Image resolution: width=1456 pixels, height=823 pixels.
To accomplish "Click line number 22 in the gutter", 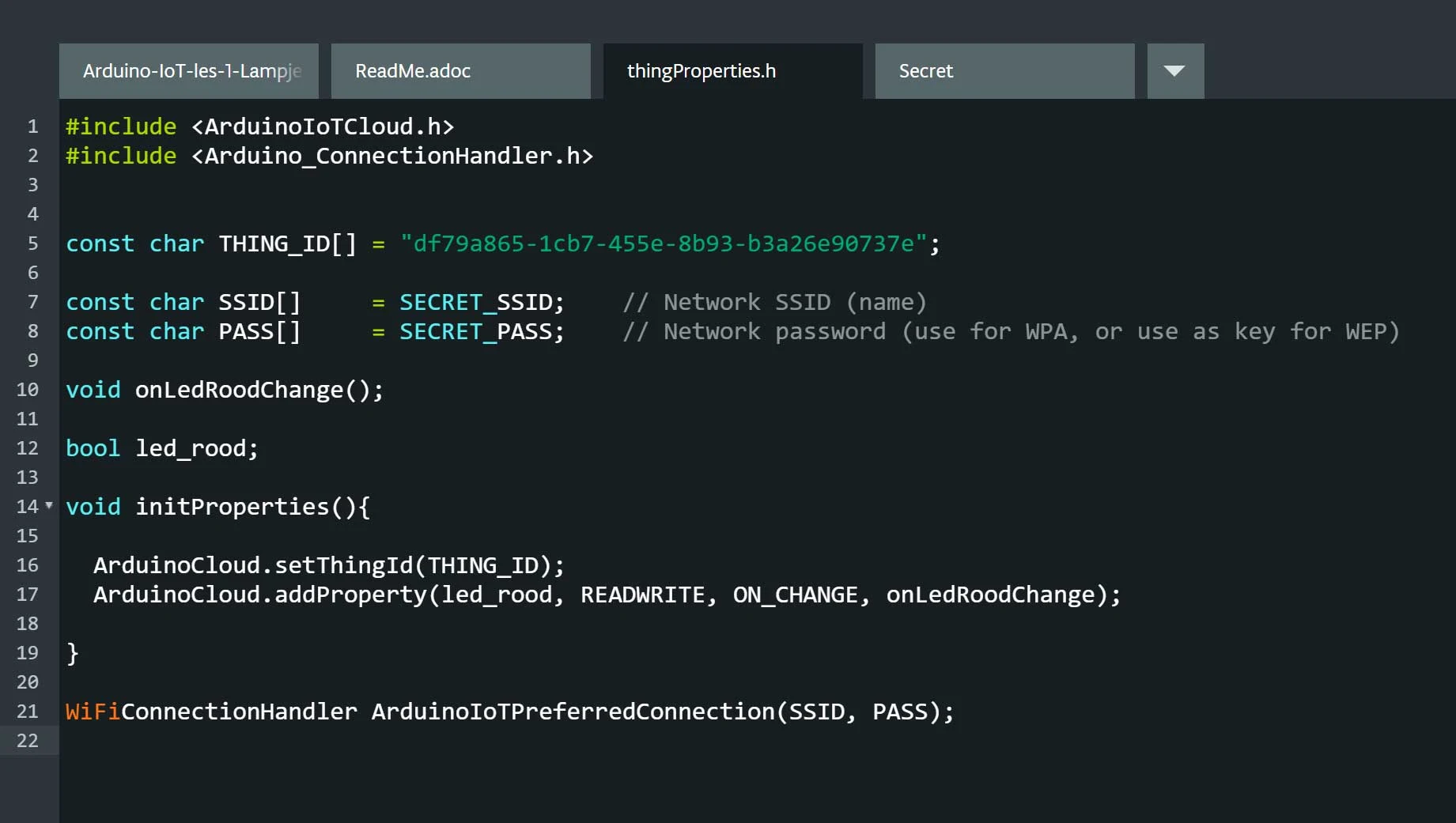I will coord(28,741).
